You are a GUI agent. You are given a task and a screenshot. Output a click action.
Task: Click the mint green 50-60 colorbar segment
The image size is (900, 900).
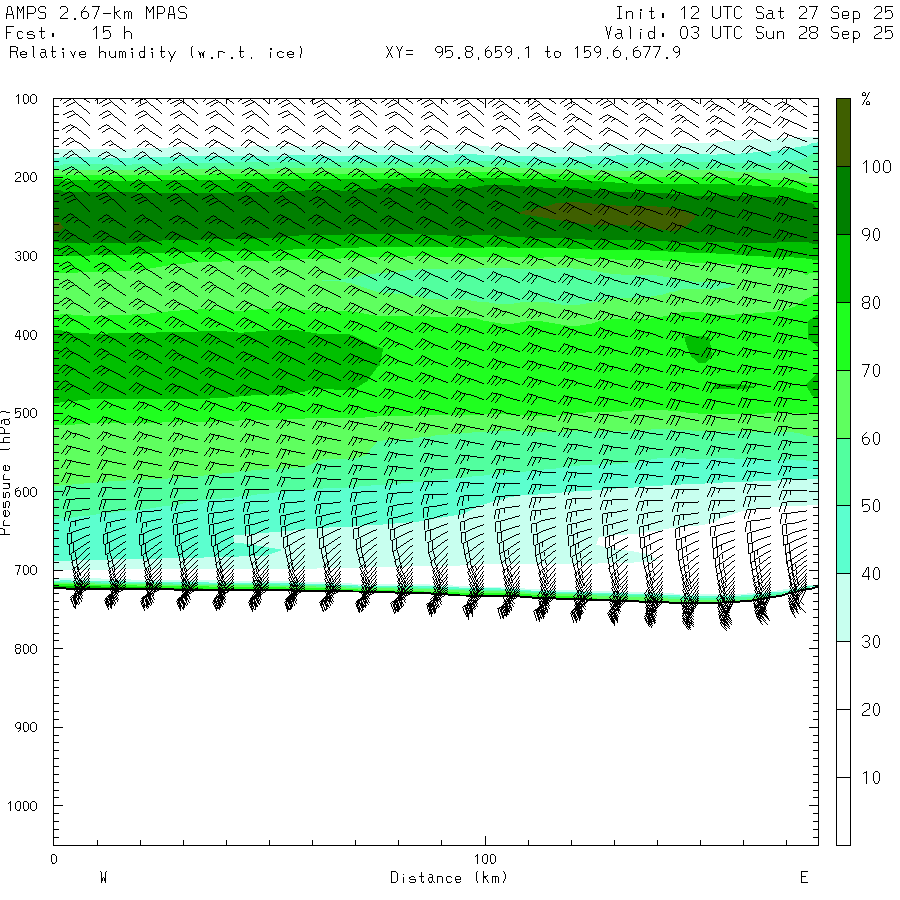tap(843, 472)
